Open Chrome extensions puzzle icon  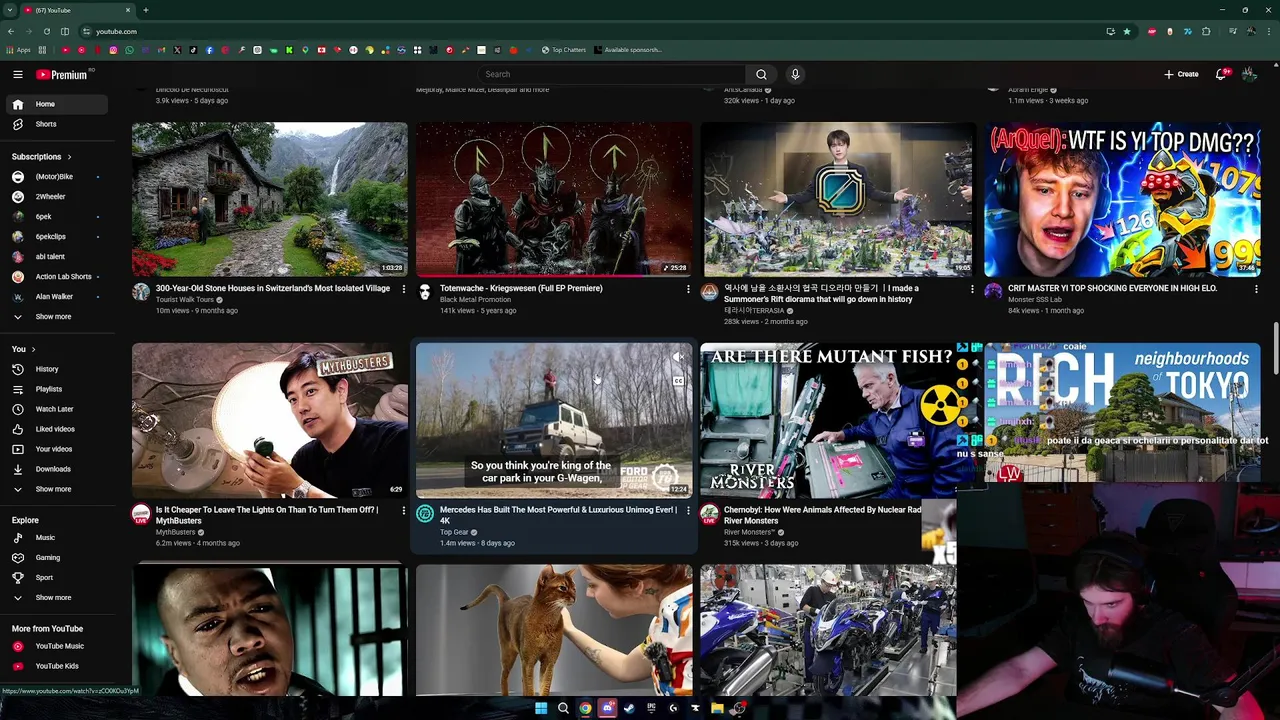click(1205, 32)
